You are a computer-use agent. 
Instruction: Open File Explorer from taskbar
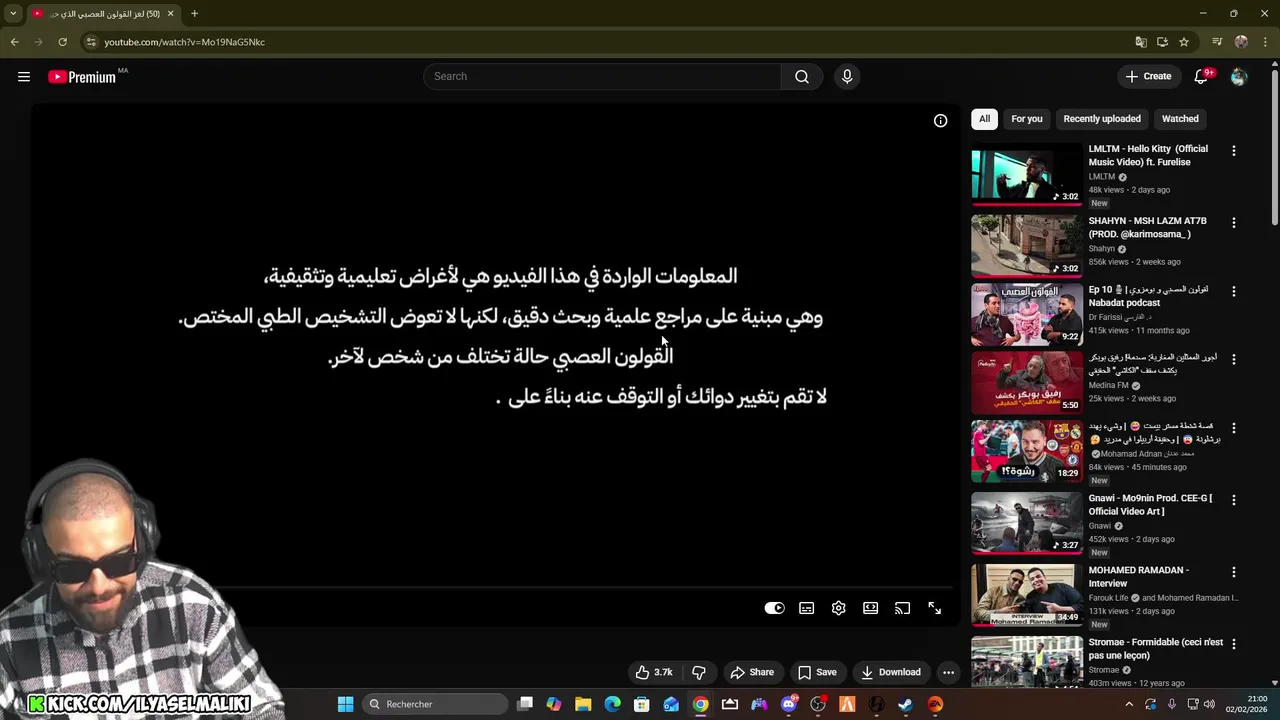[x=583, y=704]
